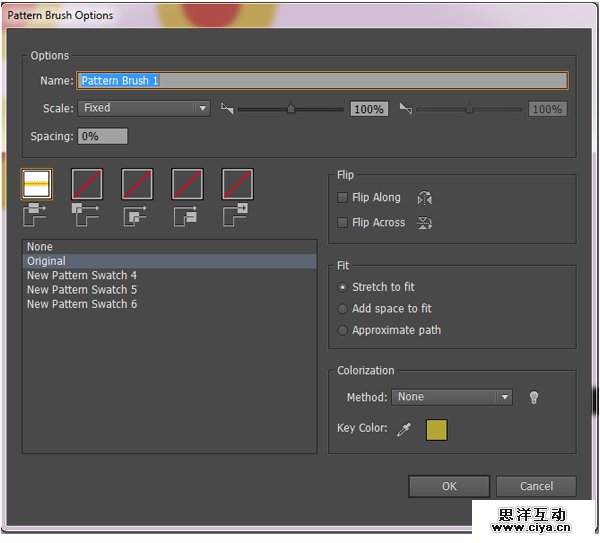Select the Start Tile box

point(187,184)
